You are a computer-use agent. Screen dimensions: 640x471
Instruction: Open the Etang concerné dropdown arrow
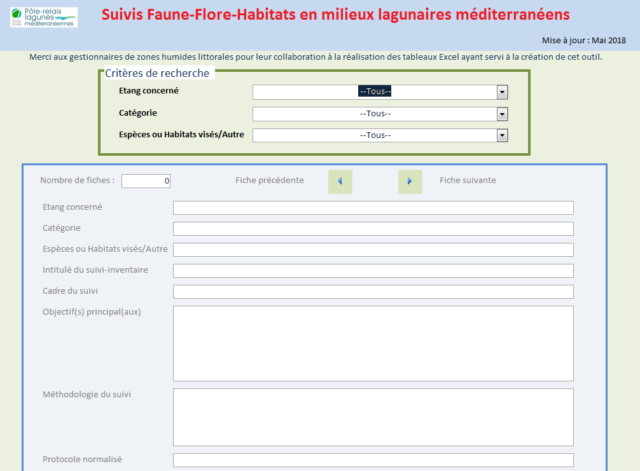(x=502, y=92)
